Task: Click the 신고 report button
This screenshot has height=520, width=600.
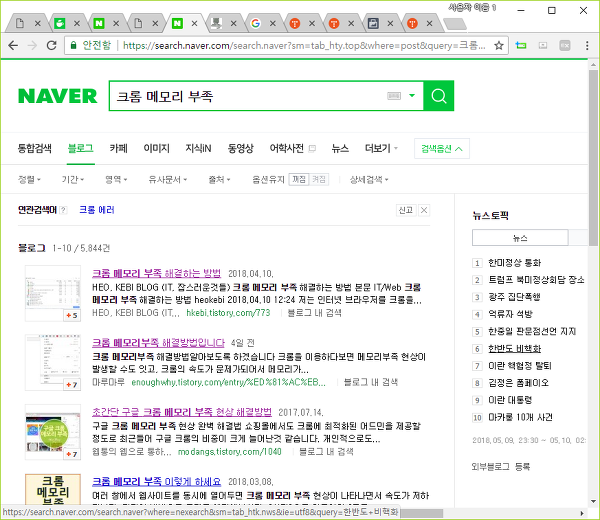Action: pyautogui.click(x=406, y=210)
